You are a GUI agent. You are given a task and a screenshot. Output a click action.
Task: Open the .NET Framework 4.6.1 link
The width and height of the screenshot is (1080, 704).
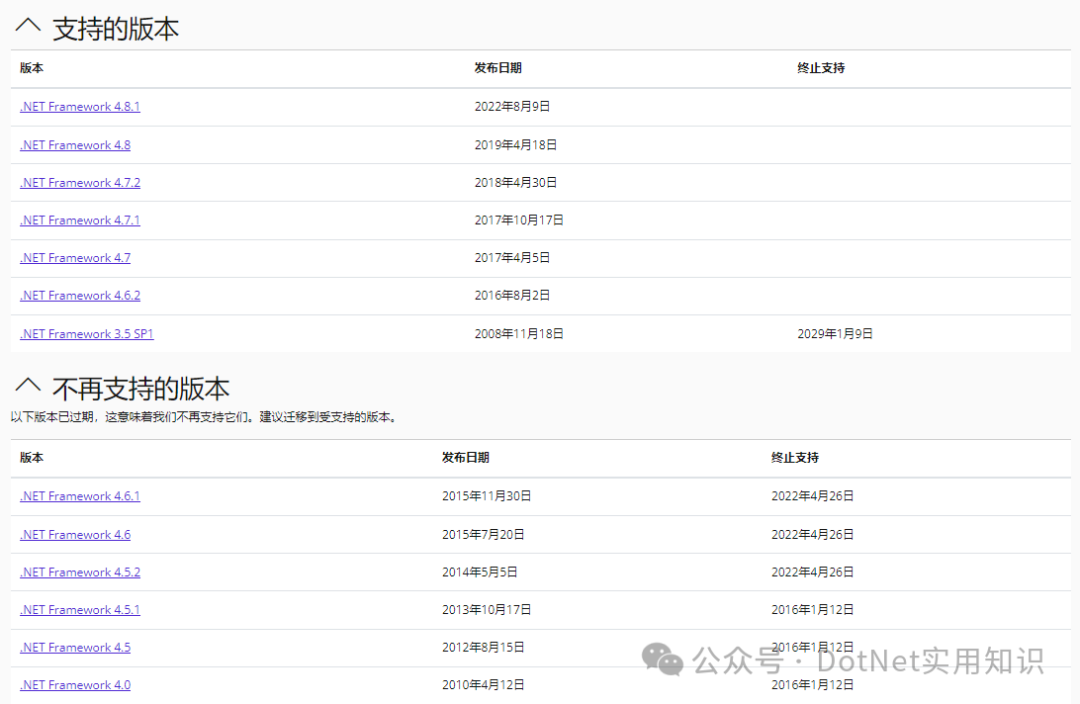[x=80, y=496]
